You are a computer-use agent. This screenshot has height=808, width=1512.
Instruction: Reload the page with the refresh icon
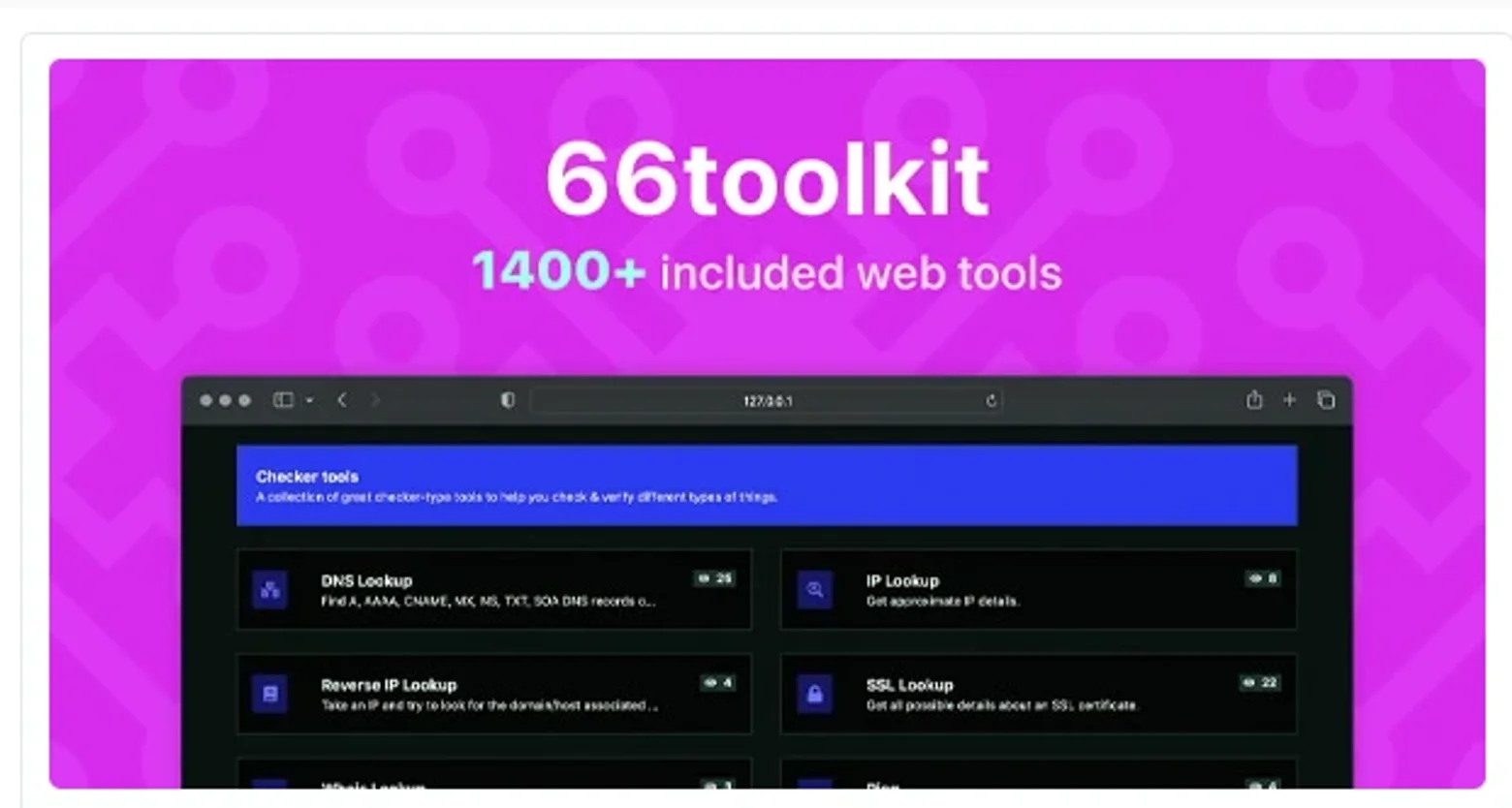(x=991, y=400)
